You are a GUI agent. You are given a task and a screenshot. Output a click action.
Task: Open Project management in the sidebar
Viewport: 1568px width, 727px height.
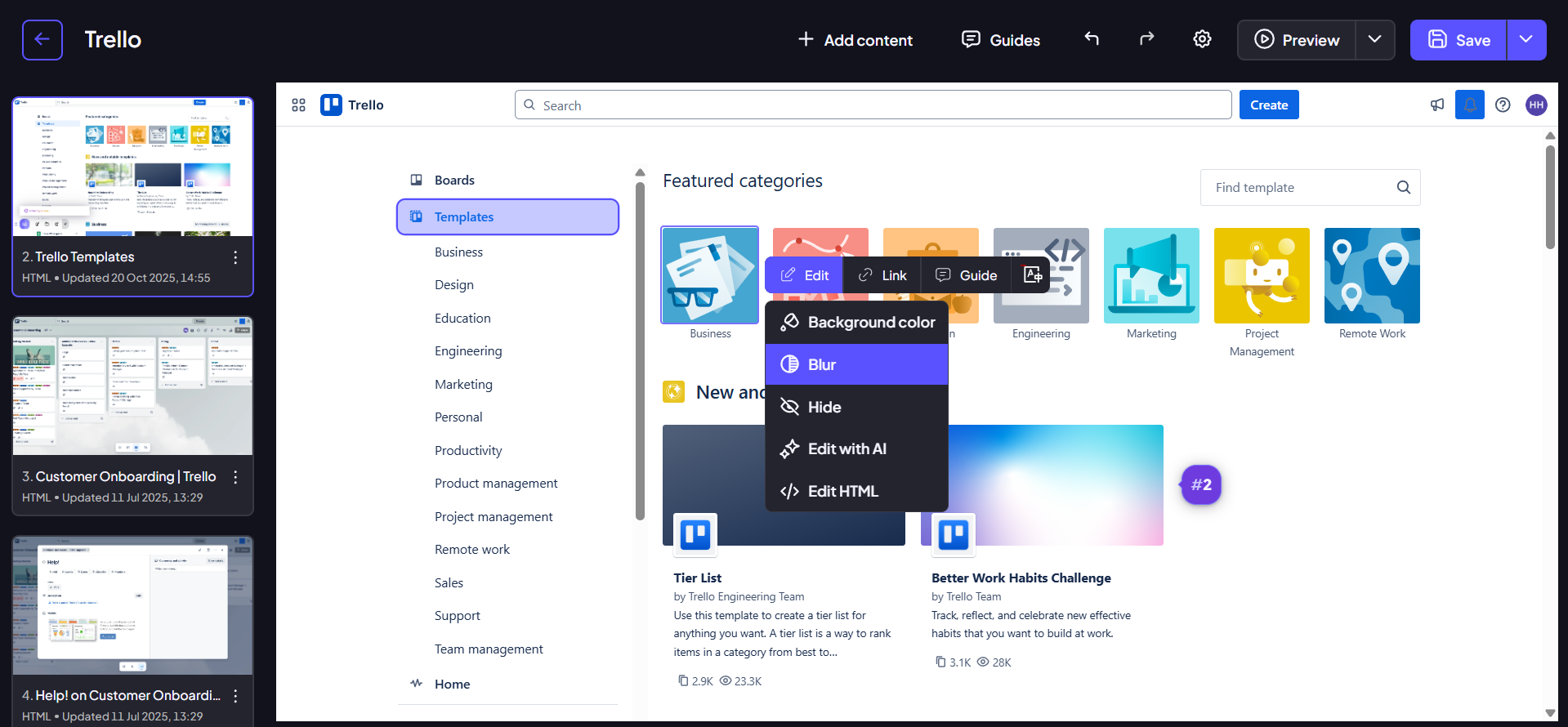[494, 516]
